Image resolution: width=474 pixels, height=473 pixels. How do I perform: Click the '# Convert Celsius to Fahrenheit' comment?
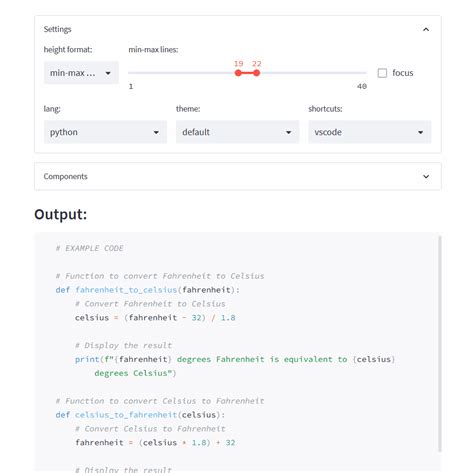pyautogui.click(x=150, y=429)
